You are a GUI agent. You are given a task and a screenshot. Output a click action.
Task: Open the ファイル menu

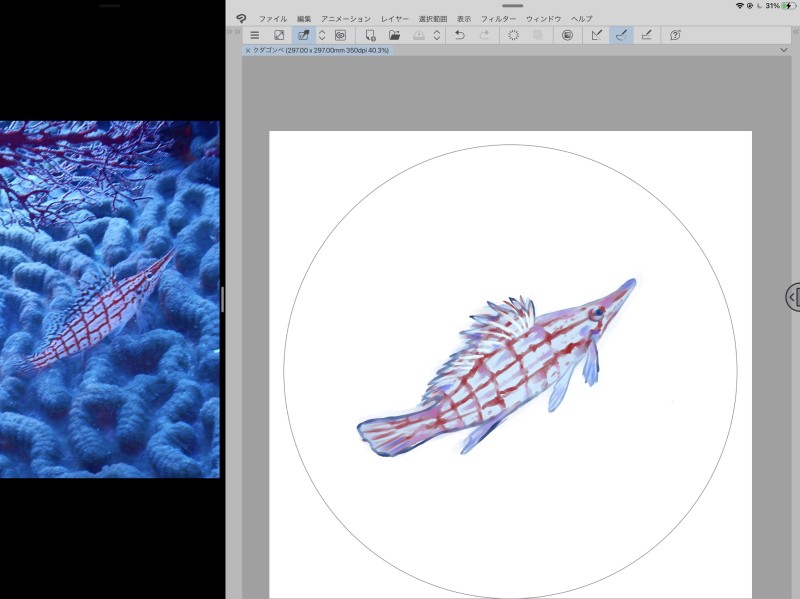click(273, 19)
